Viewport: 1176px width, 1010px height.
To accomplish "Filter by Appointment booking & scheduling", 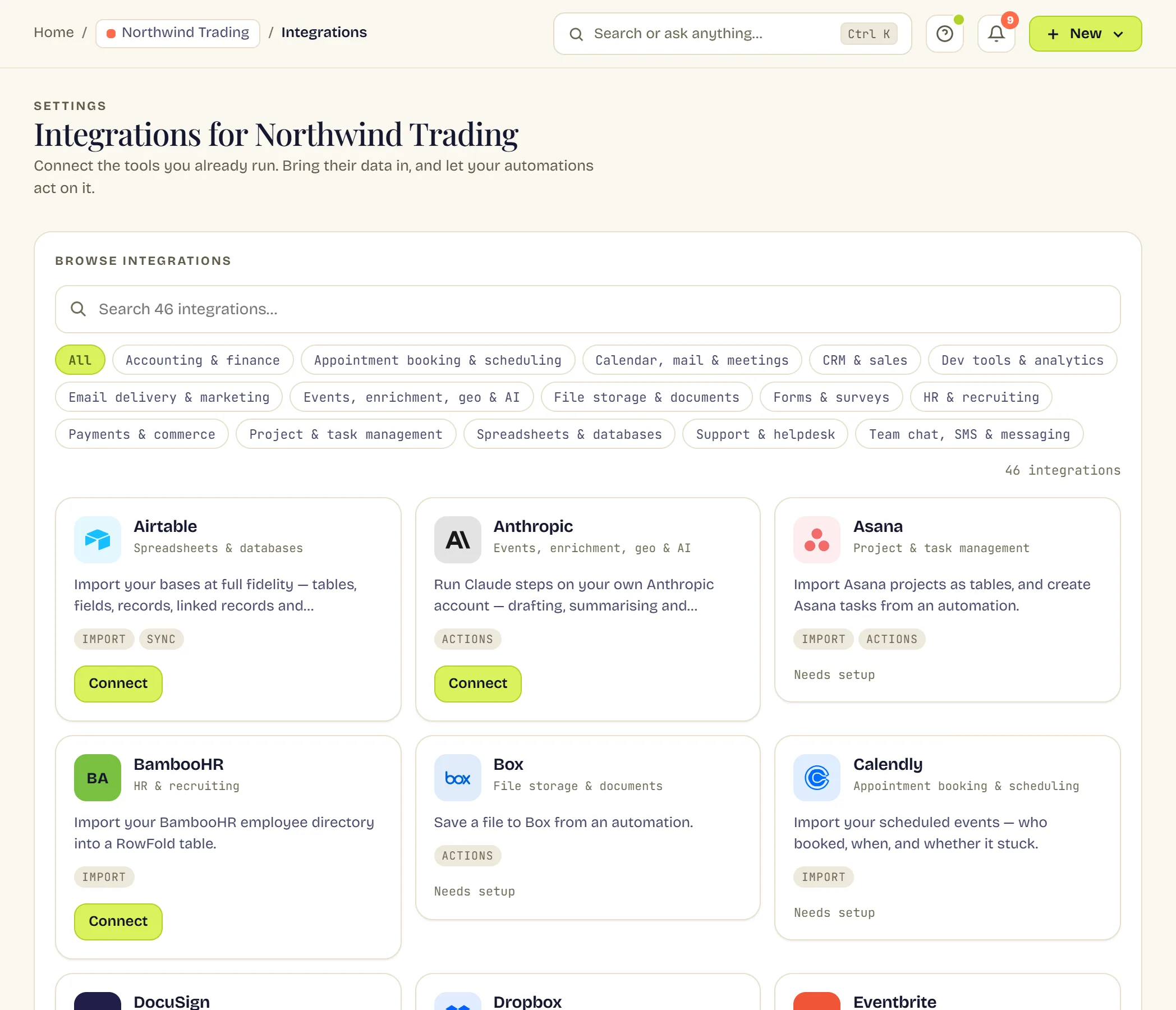I will click(438, 360).
